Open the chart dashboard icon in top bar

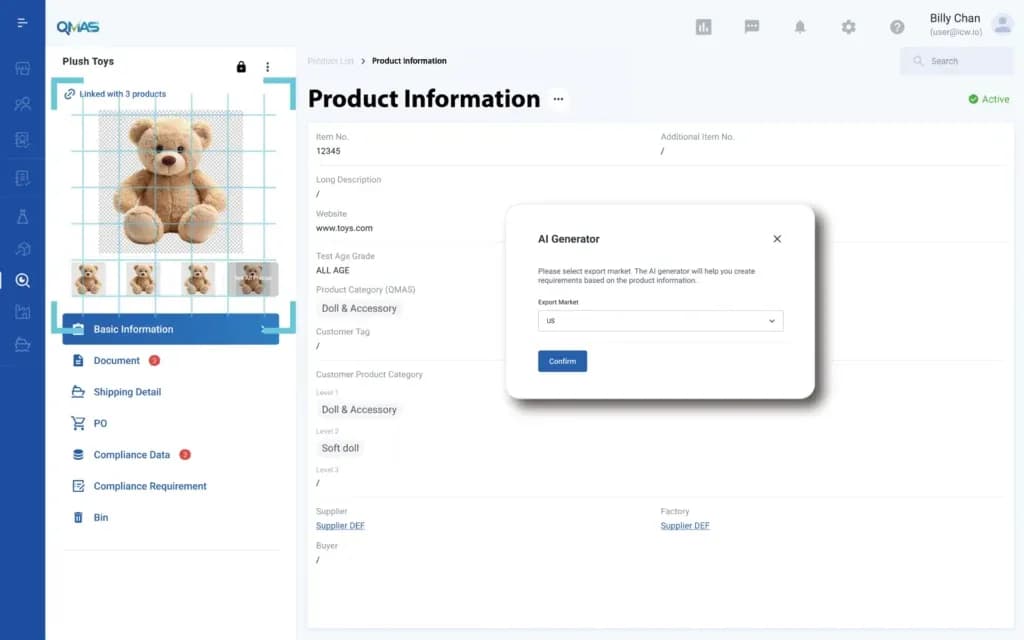(703, 27)
